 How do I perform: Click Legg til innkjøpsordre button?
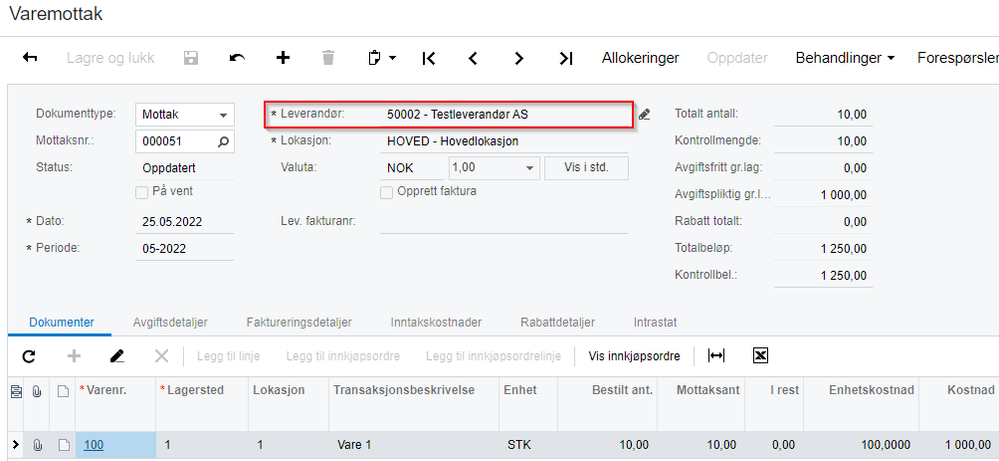(343, 356)
